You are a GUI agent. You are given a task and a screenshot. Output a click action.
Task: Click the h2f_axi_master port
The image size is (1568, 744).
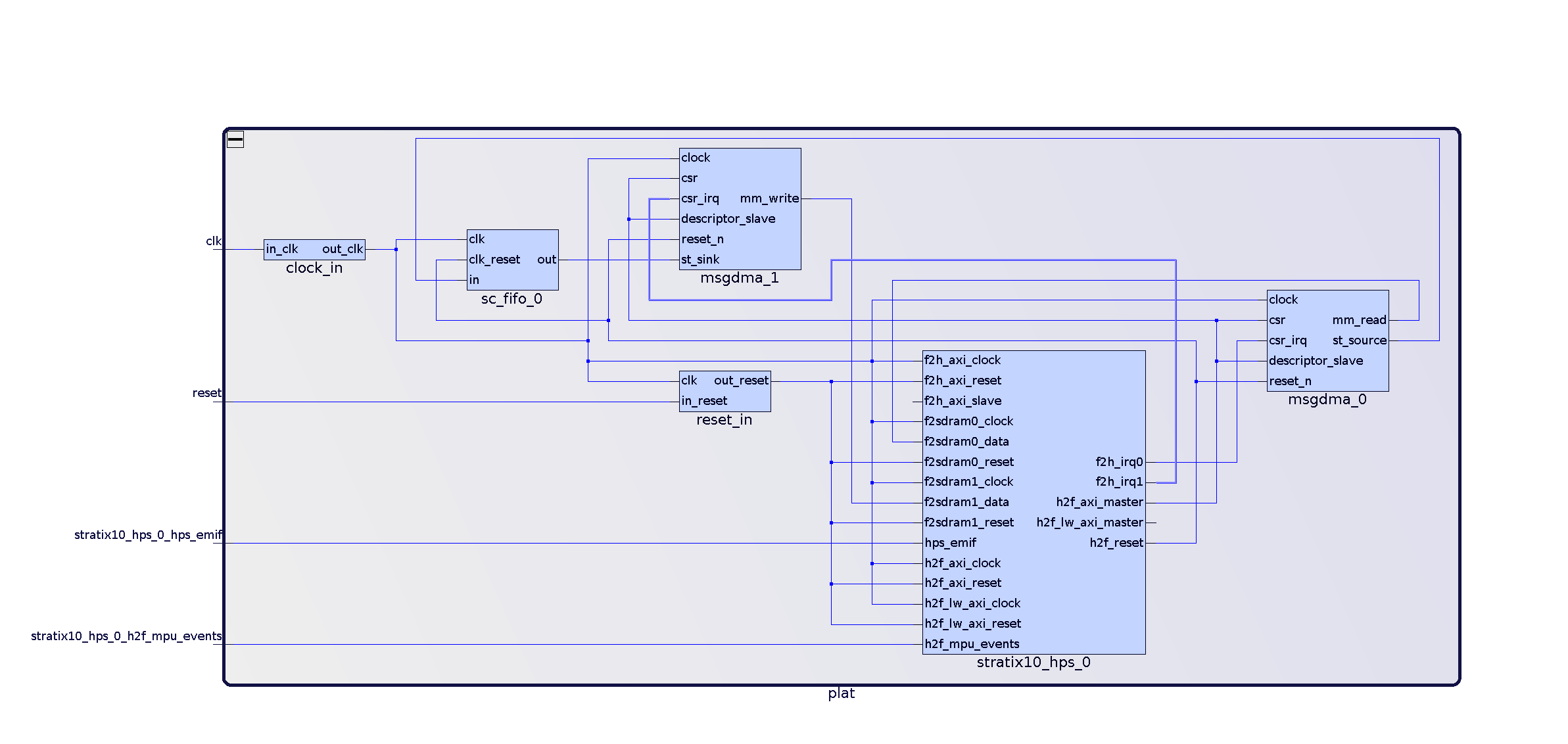[x=1100, y=502]
